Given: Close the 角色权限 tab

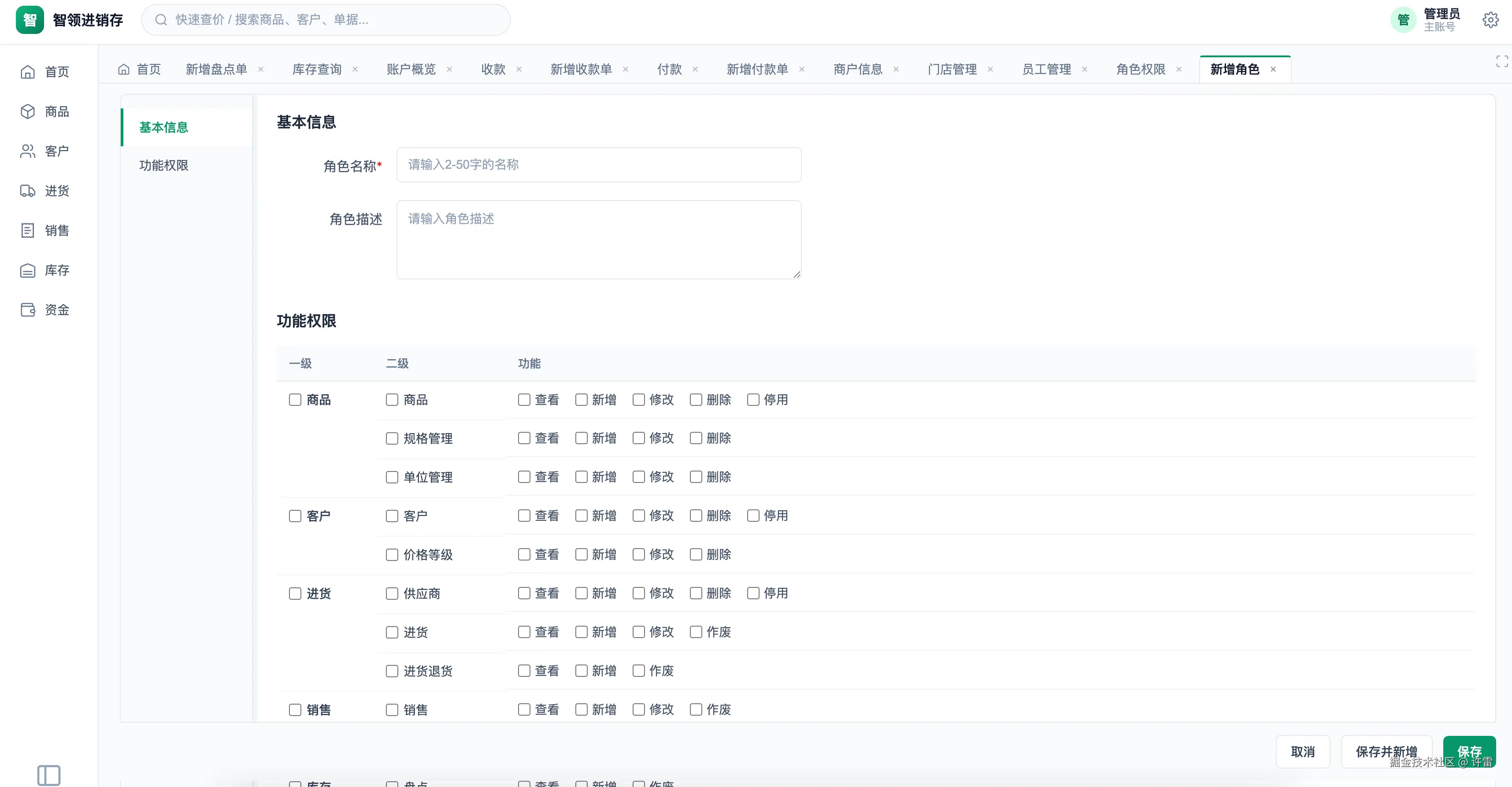Looking at the screenshot, I should (x=1178, y=69).
